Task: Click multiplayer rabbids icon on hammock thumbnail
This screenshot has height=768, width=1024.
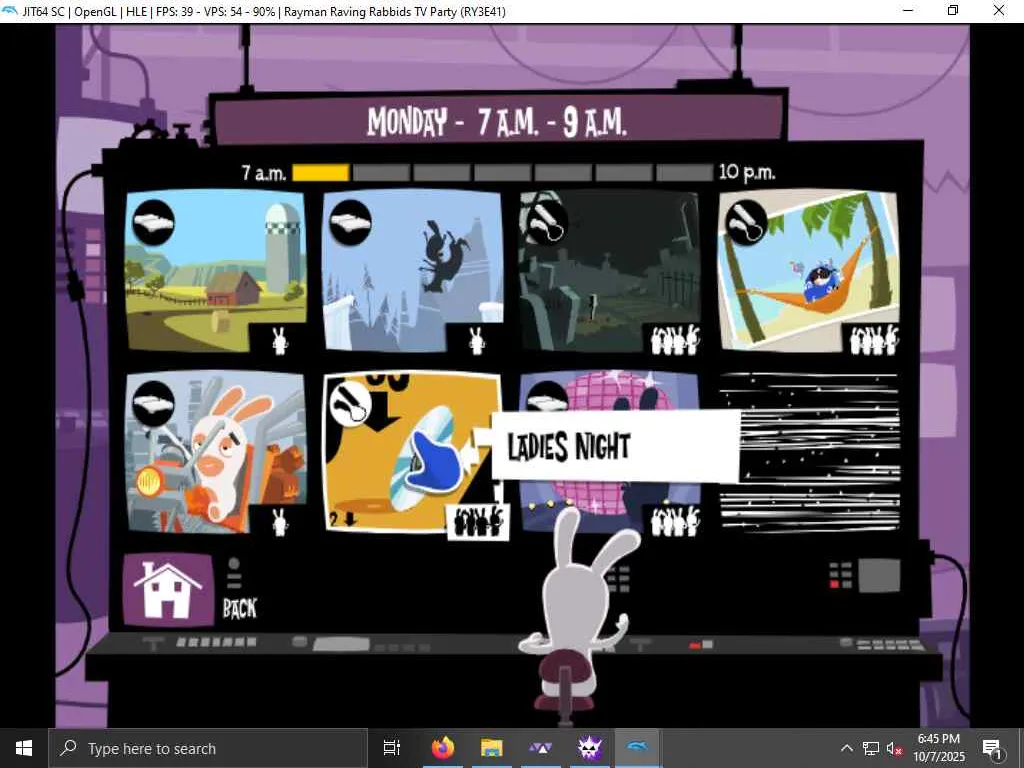Action: 874,340
